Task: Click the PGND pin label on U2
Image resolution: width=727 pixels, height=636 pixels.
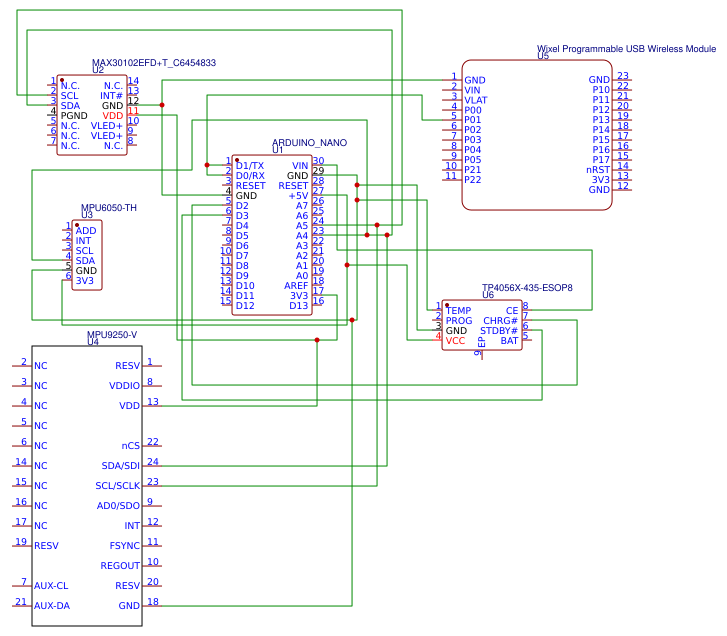Action: coord(74,115)
